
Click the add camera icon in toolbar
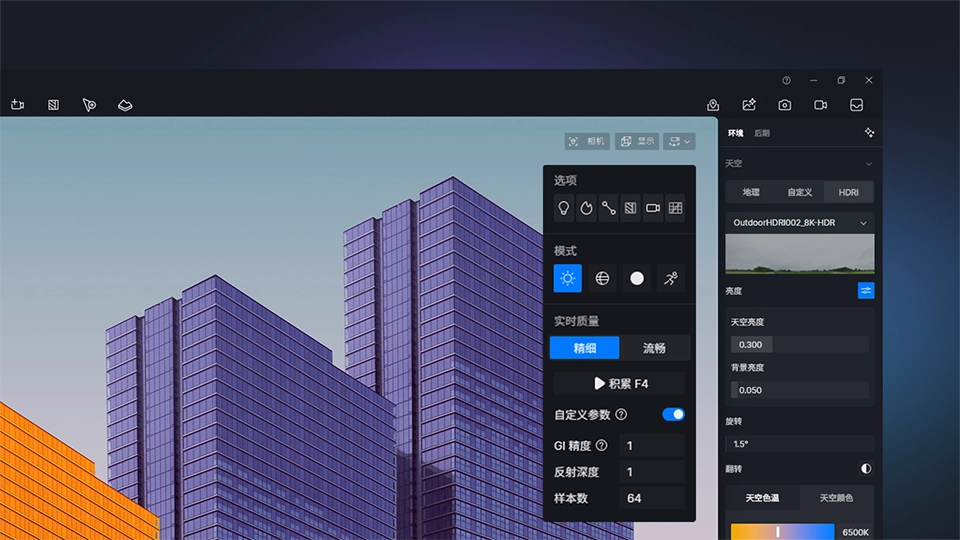pos(18,105)
